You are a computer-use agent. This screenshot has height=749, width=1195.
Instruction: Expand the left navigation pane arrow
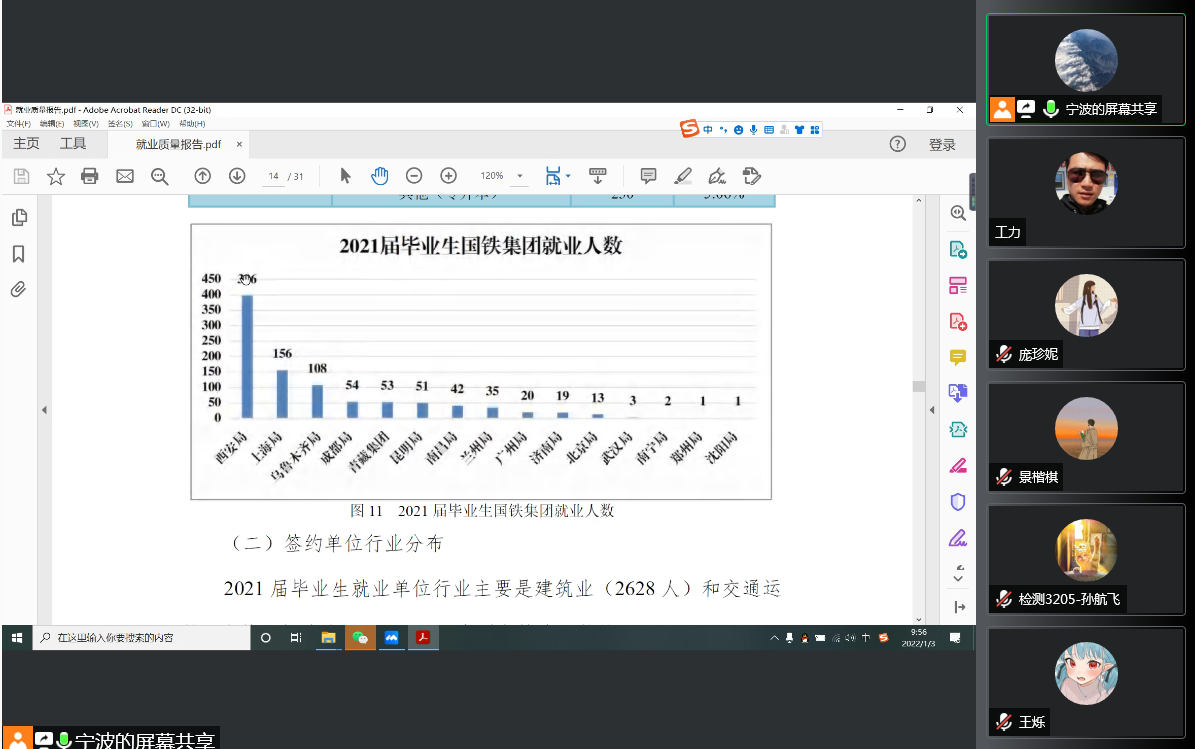[x=44, y=410]
